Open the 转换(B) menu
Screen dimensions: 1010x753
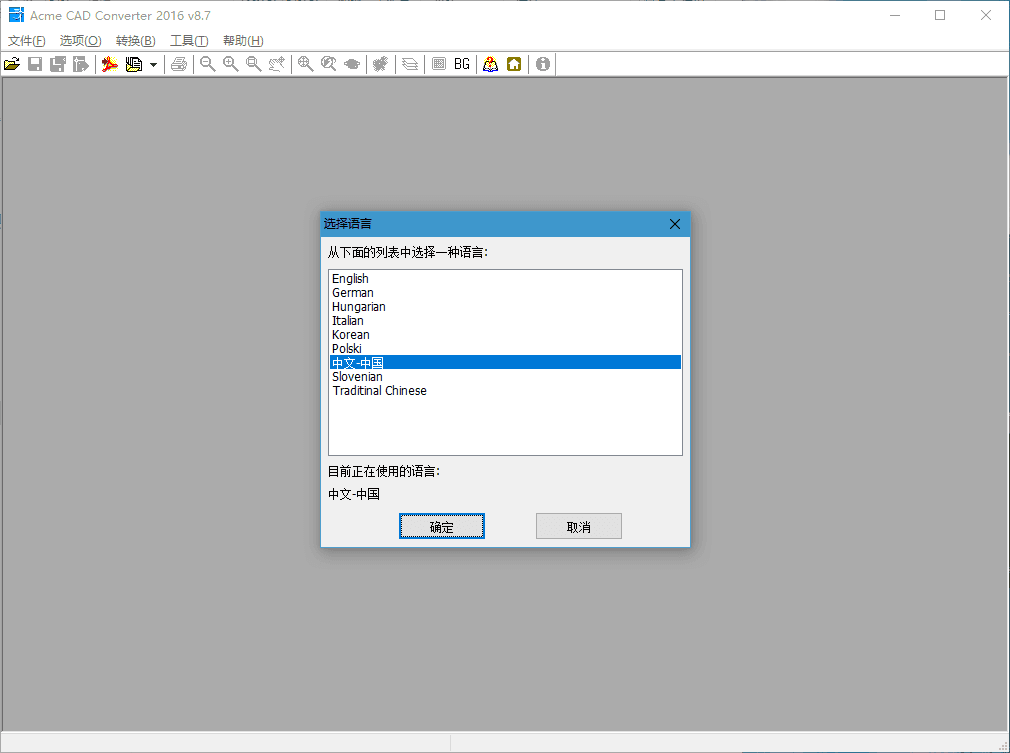click(x=135, y=41)
